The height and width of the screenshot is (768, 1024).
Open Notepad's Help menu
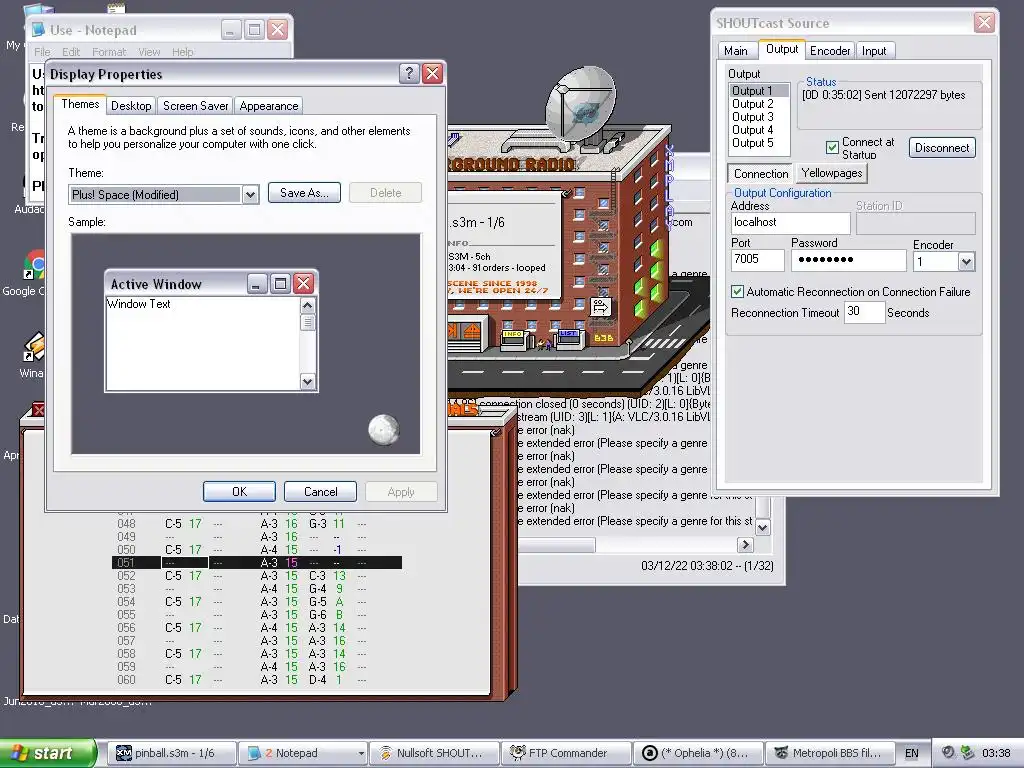click(183, 52)
